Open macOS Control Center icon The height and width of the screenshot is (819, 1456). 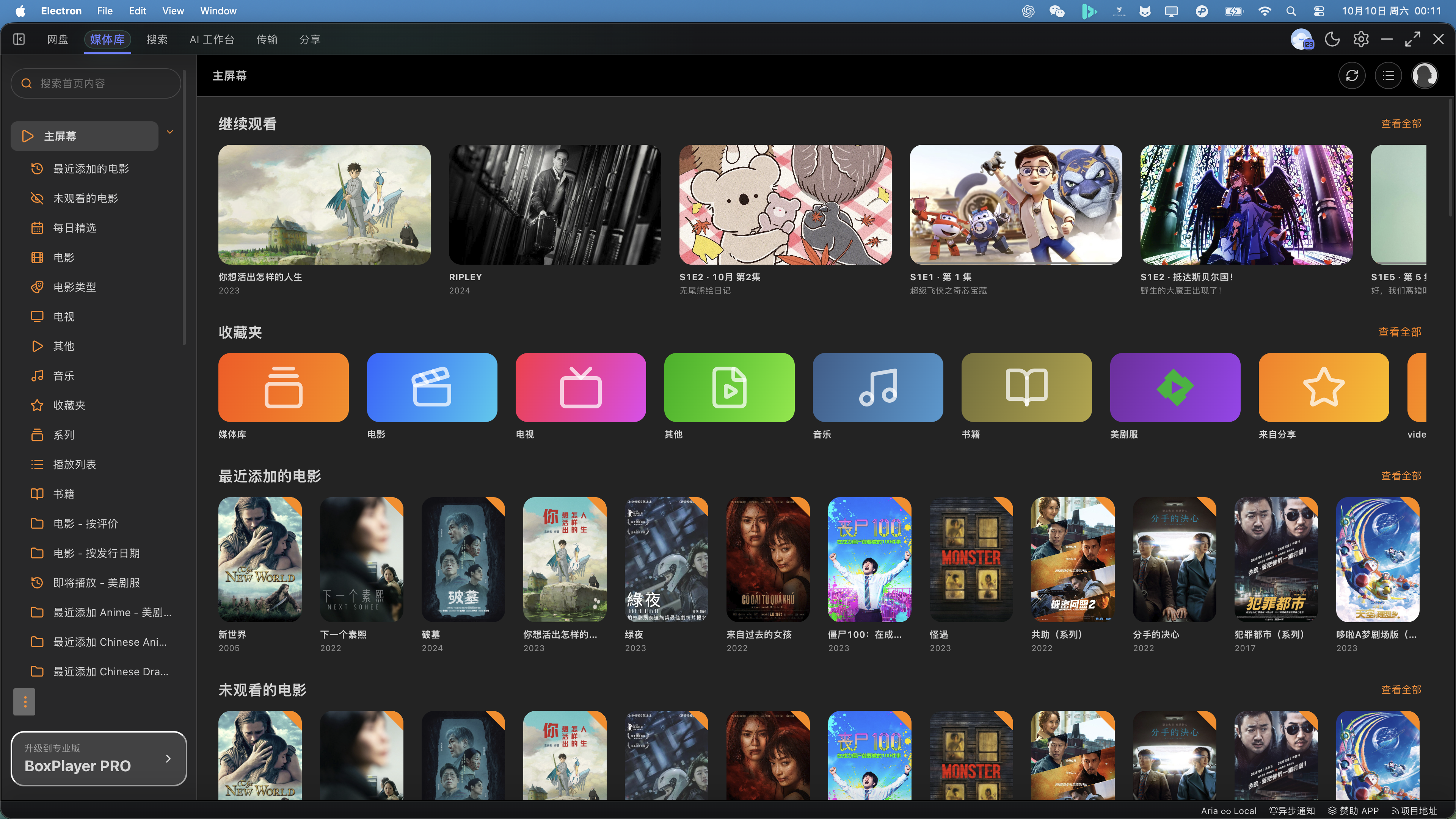[x=1319, y=11]
